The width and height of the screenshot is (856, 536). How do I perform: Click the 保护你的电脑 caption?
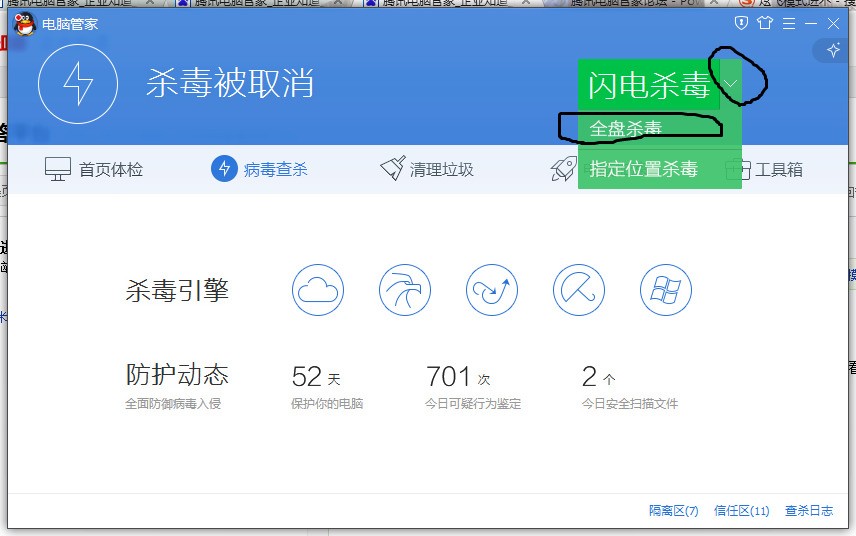[x=327, y=404]
